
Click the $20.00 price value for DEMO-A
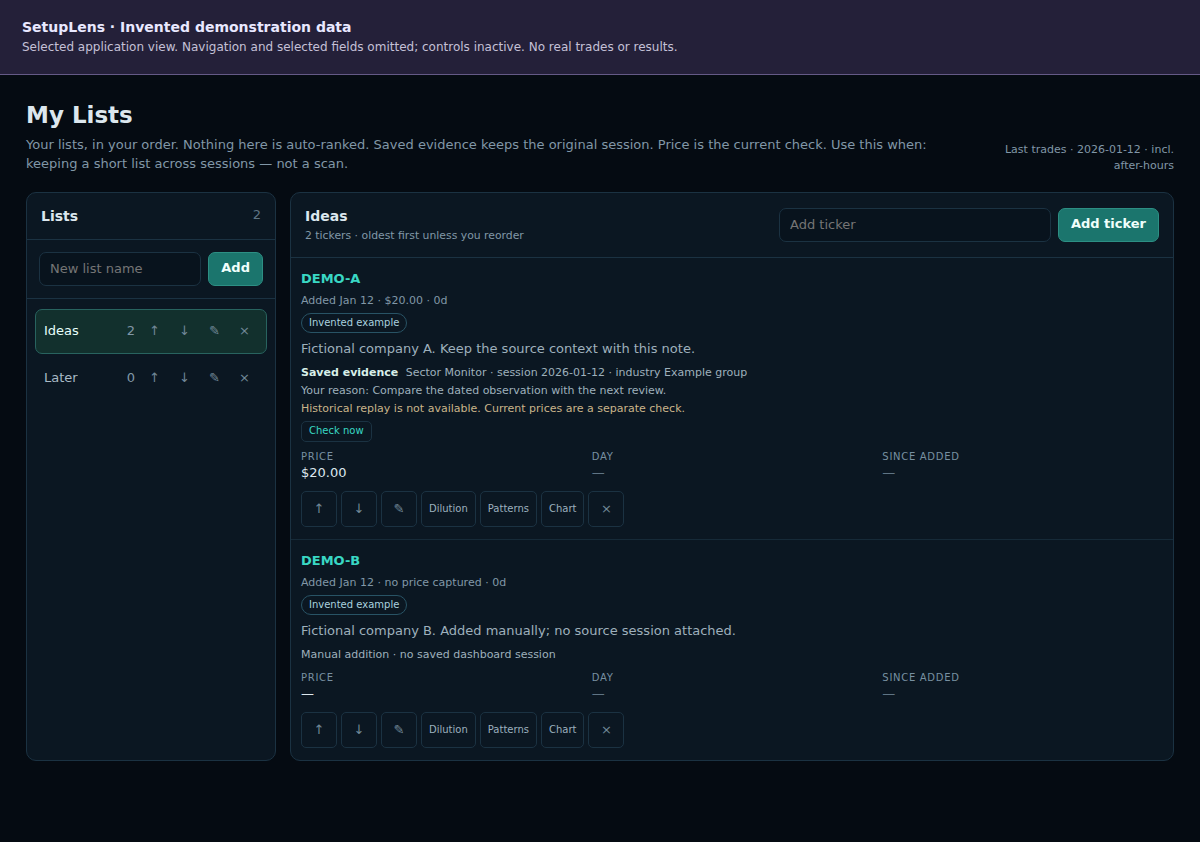pos(324,473)
